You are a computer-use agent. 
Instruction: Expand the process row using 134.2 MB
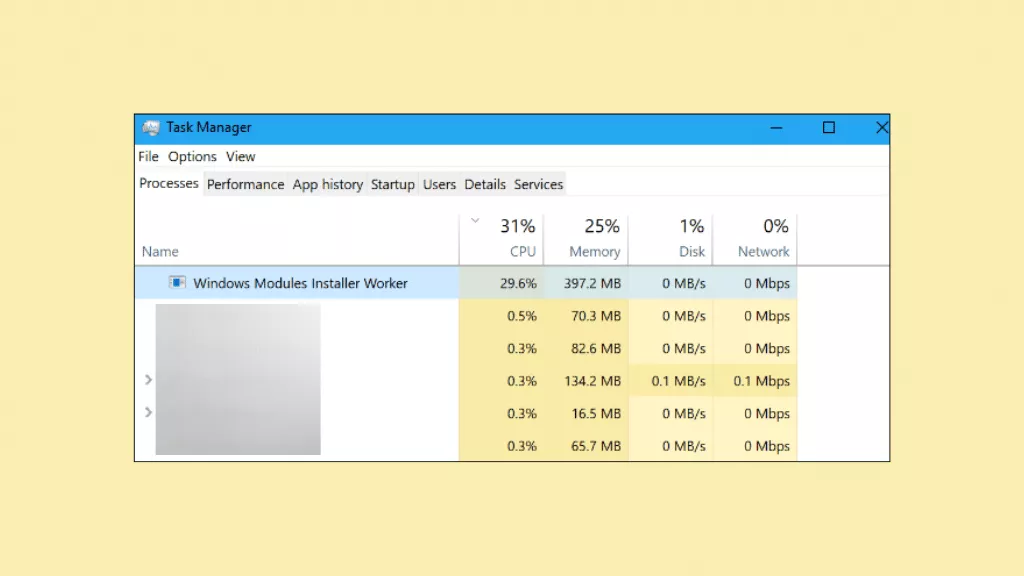tap(148, 379)
